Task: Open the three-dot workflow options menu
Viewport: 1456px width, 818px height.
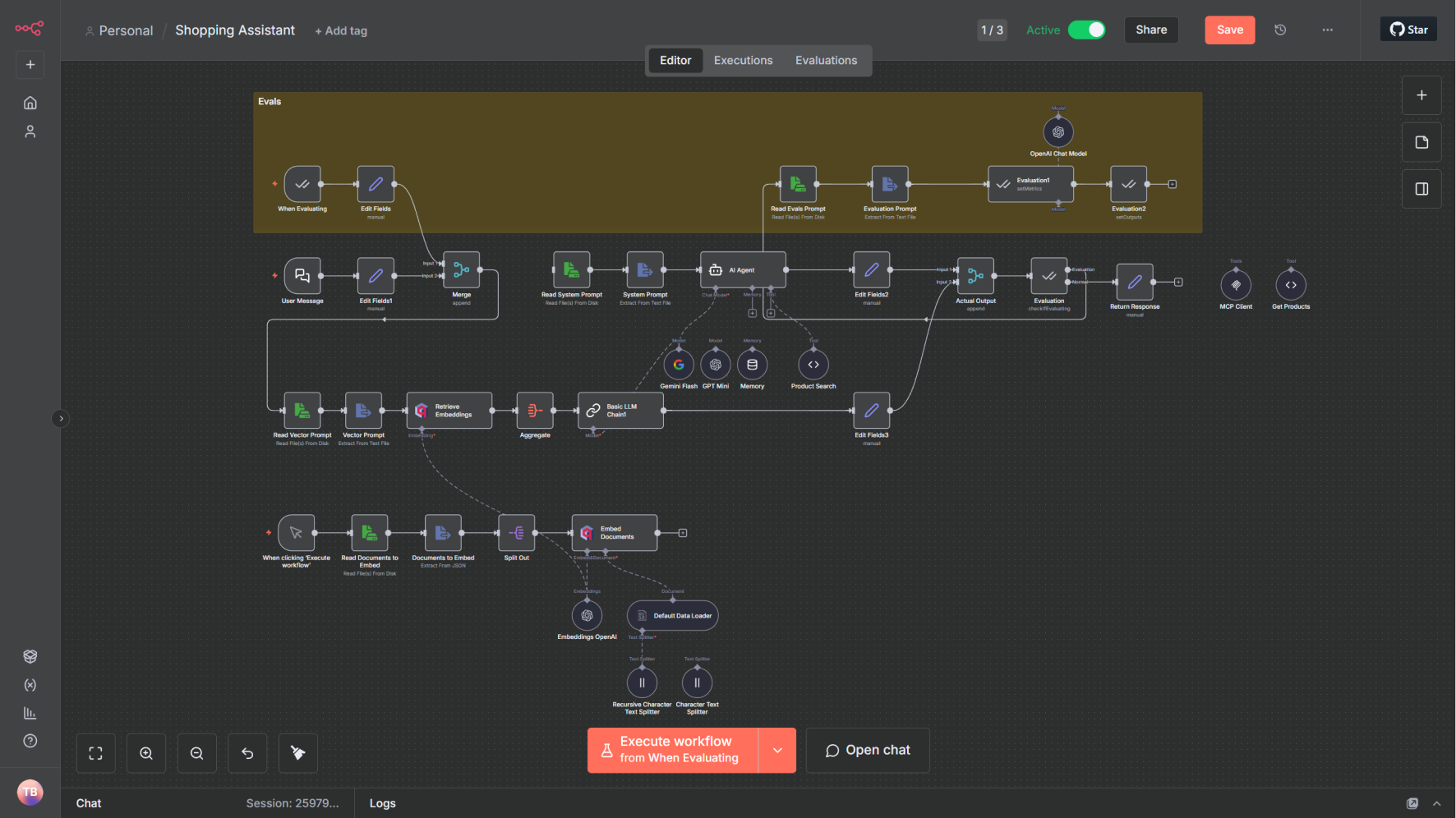Action: click(x=1328, y=30)
